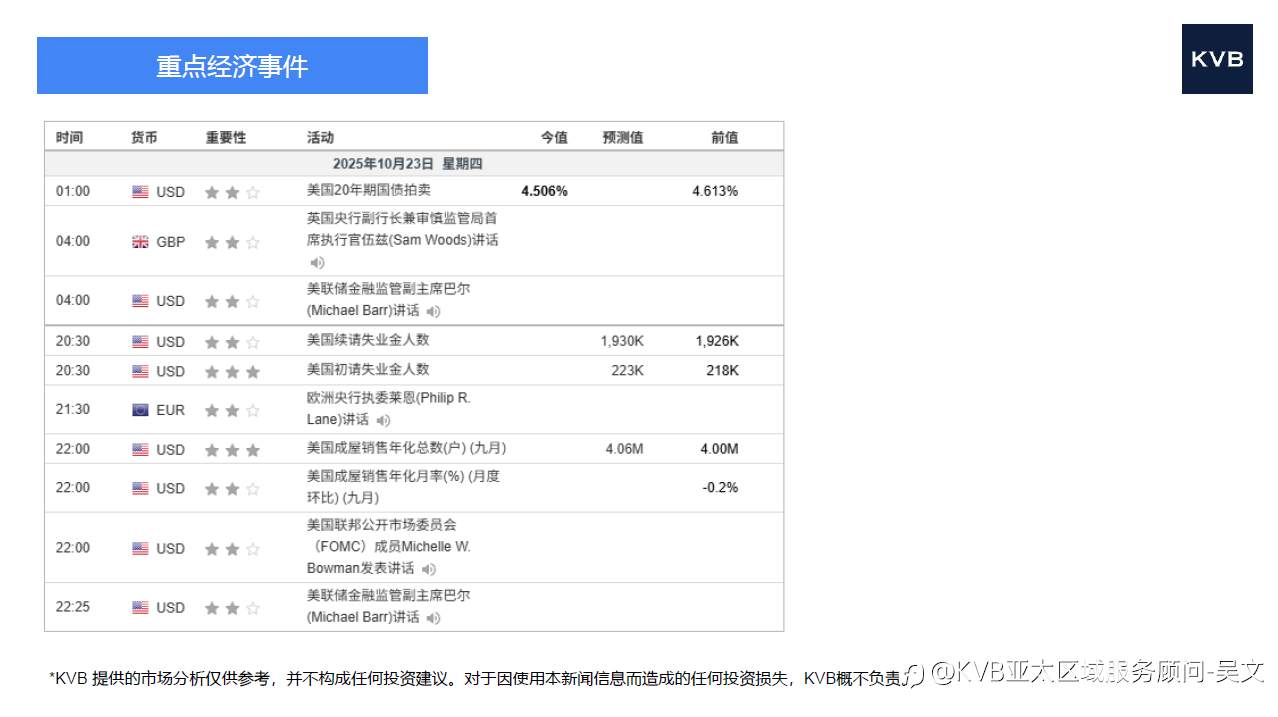Click the UK flag icon next to GBP
Image resolution: width=1278 pixels, height=717 pixels.
[141, 241]
